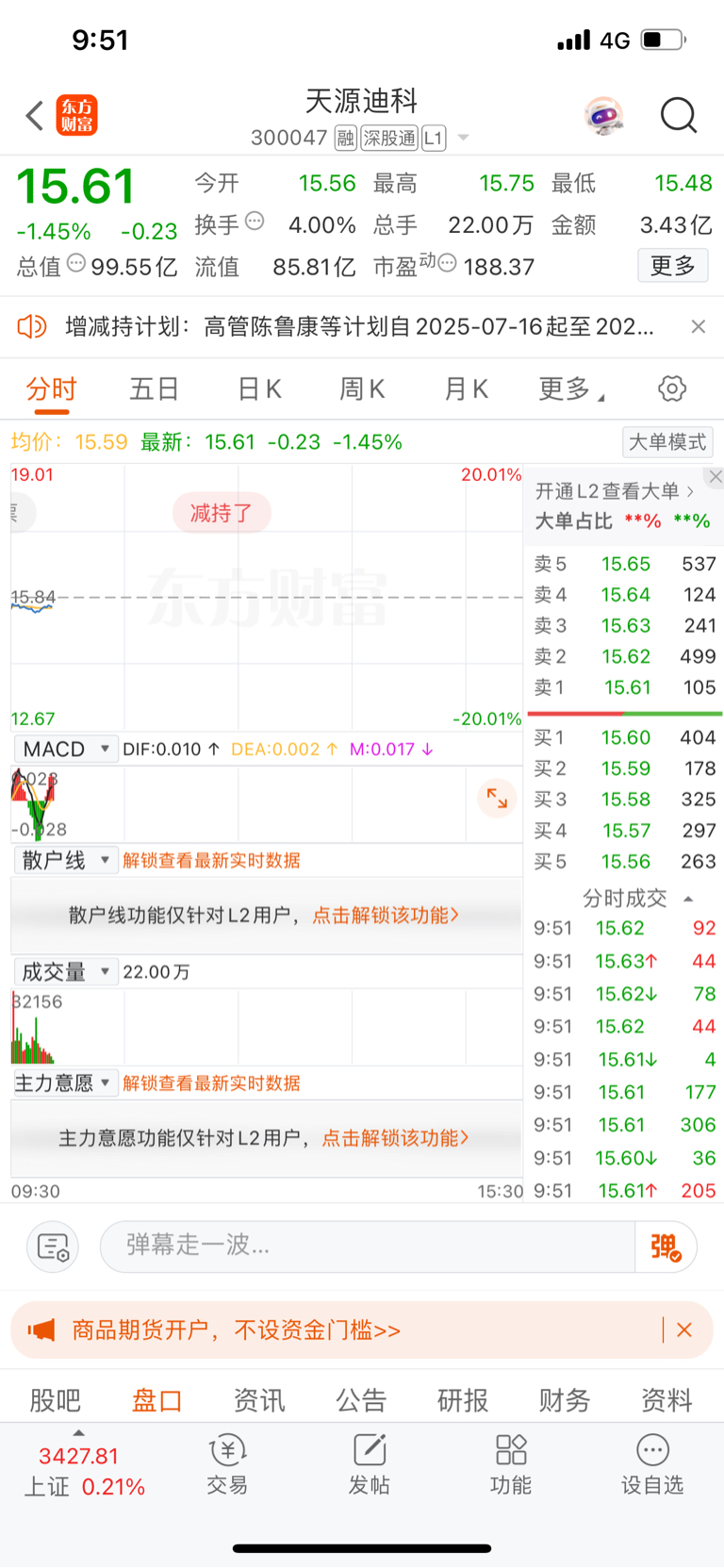Select 买5 price 15.56 row
Image resolution: width=724 pixels, height=1568 pixels.
[625, 862]
